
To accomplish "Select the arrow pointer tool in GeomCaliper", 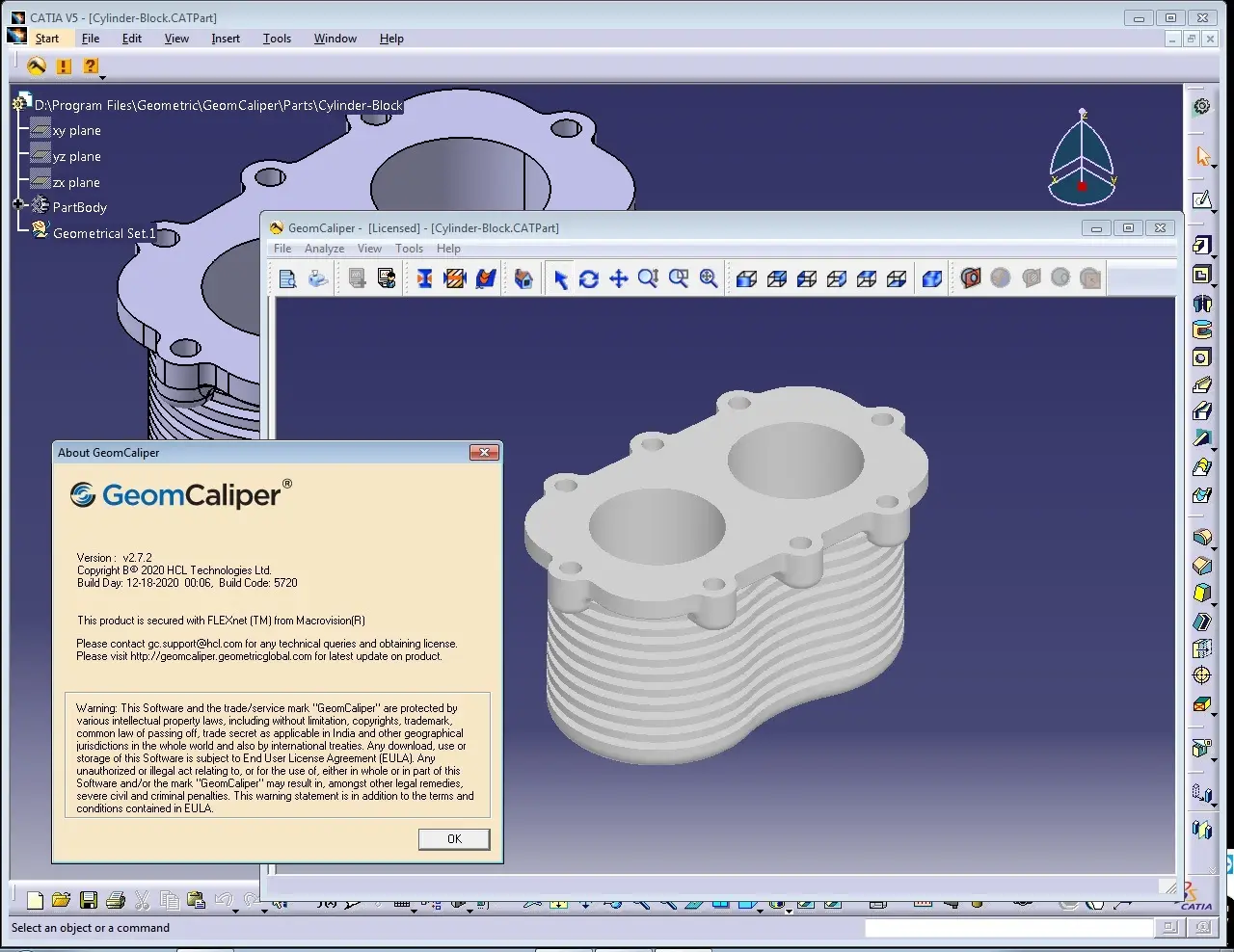I will [x=560, y=278].
